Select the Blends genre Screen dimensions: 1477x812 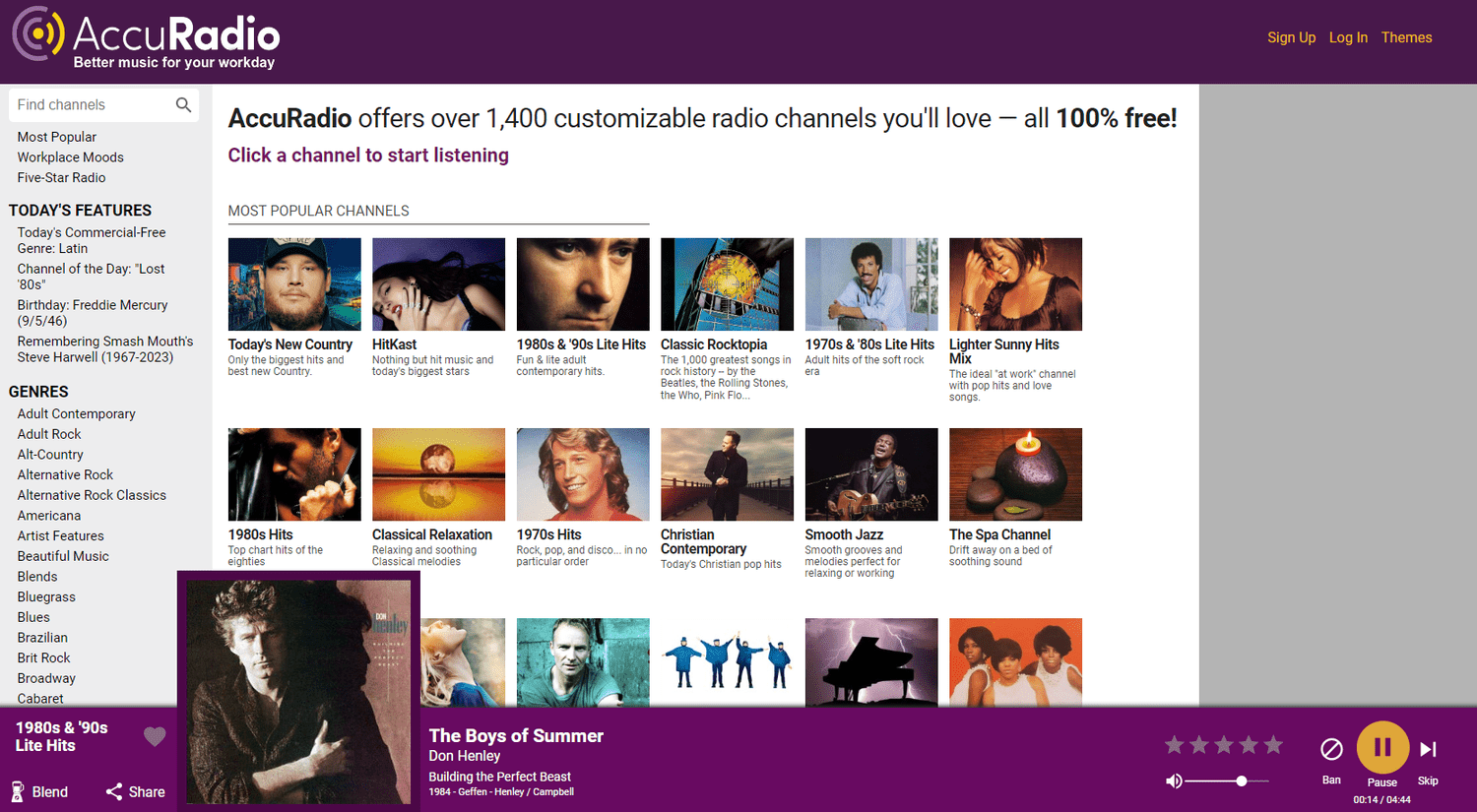click(37, 577)
